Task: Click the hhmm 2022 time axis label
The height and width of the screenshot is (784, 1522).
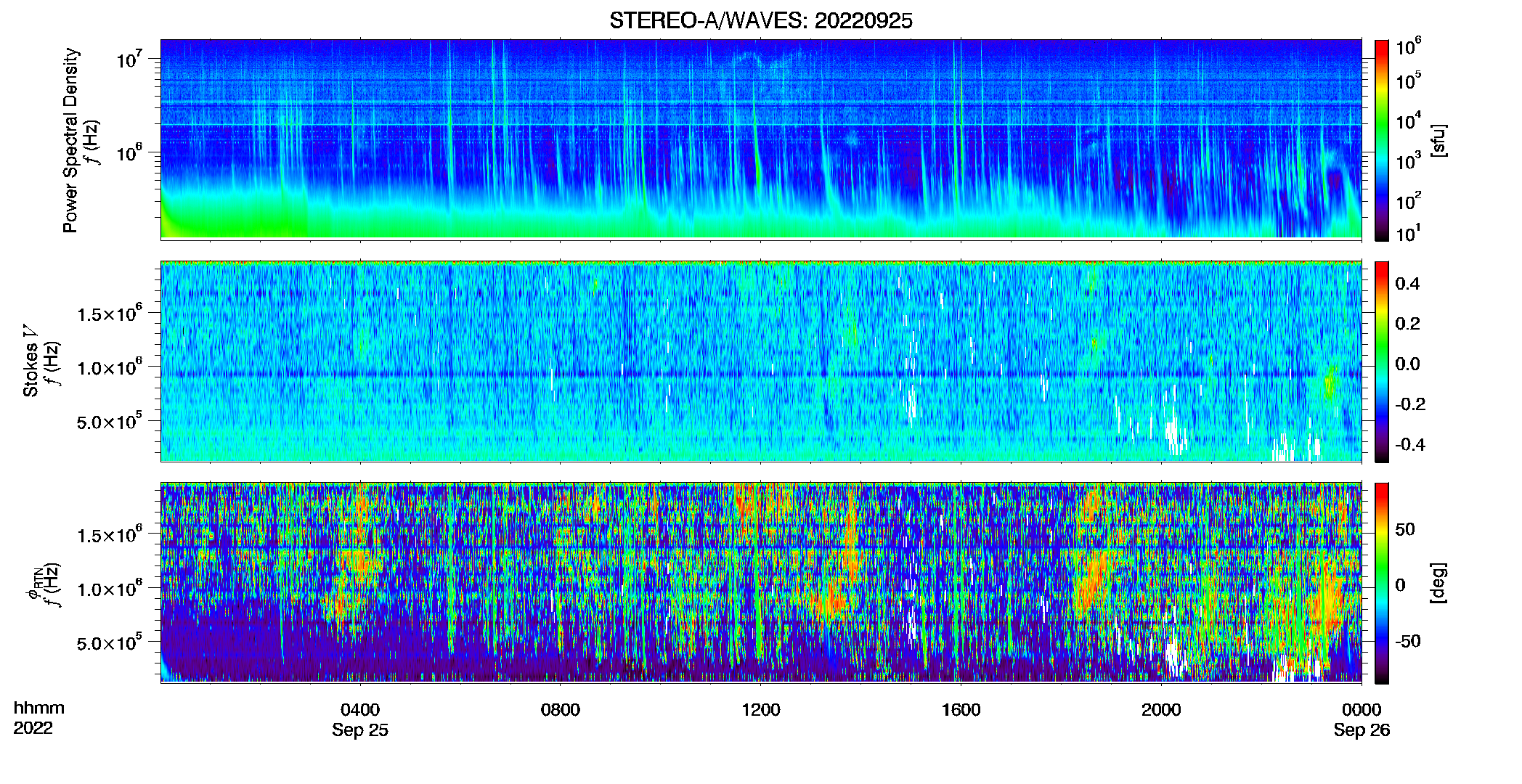Action: point(38,719)
